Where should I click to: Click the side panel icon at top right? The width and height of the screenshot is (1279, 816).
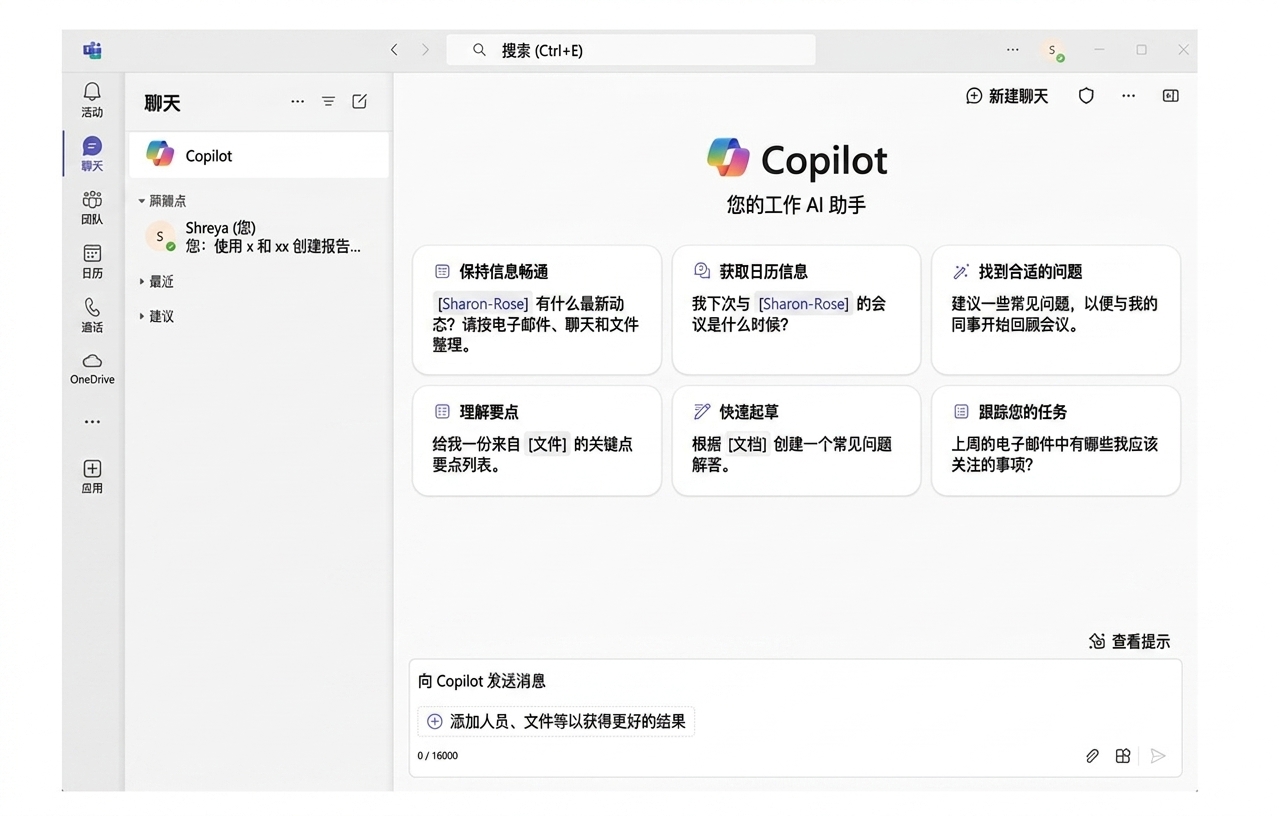pos(1170,96)
